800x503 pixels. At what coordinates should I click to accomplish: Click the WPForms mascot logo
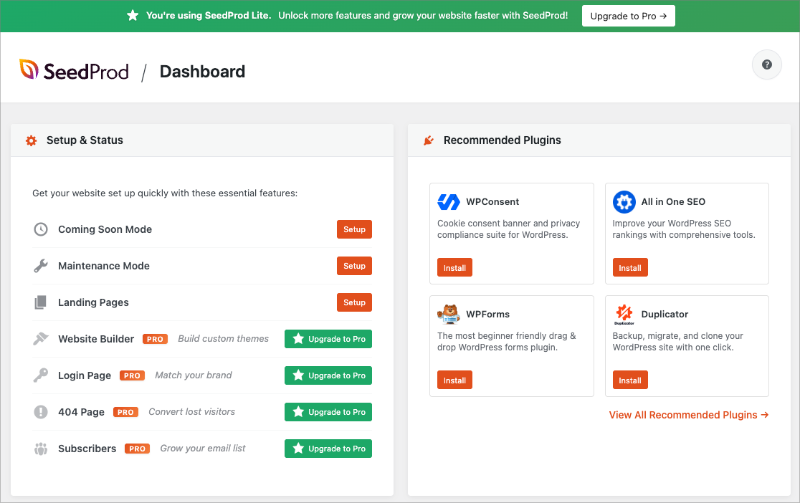point(448,314)
